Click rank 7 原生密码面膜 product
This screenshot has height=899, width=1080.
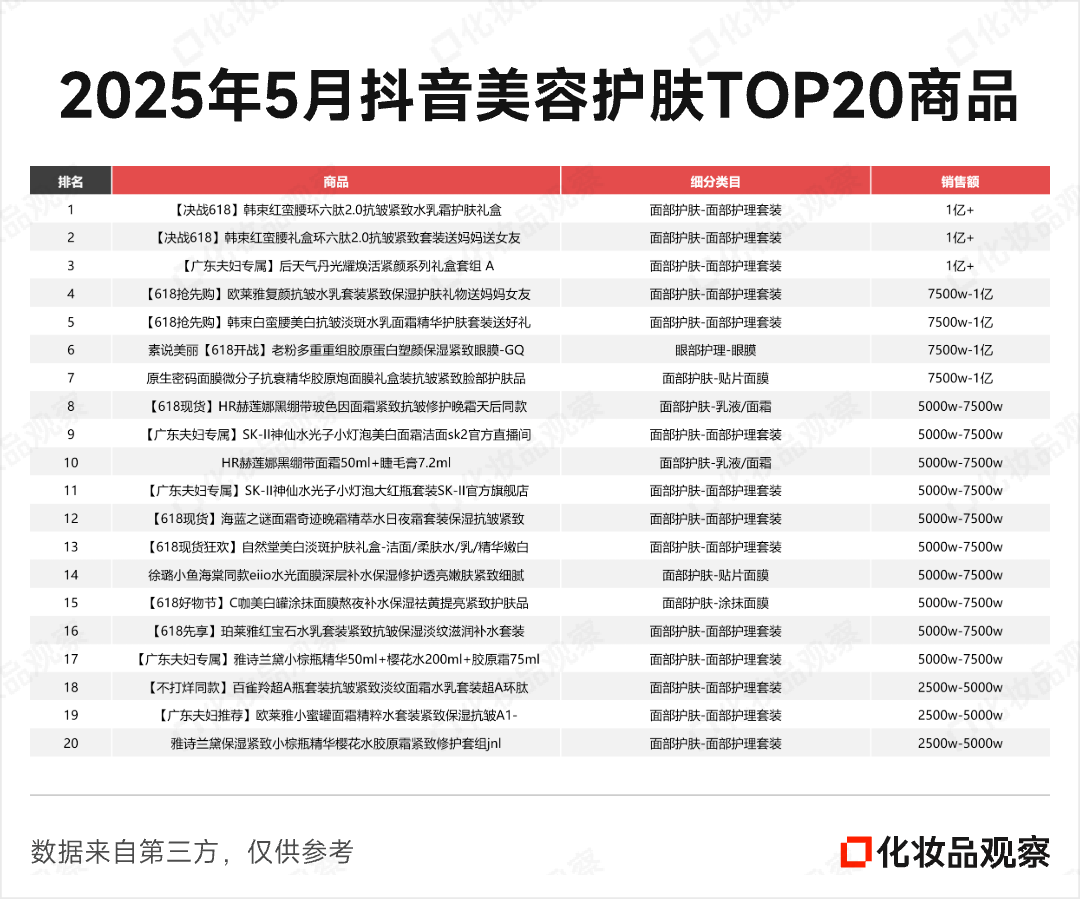click(x=336, y=378)
